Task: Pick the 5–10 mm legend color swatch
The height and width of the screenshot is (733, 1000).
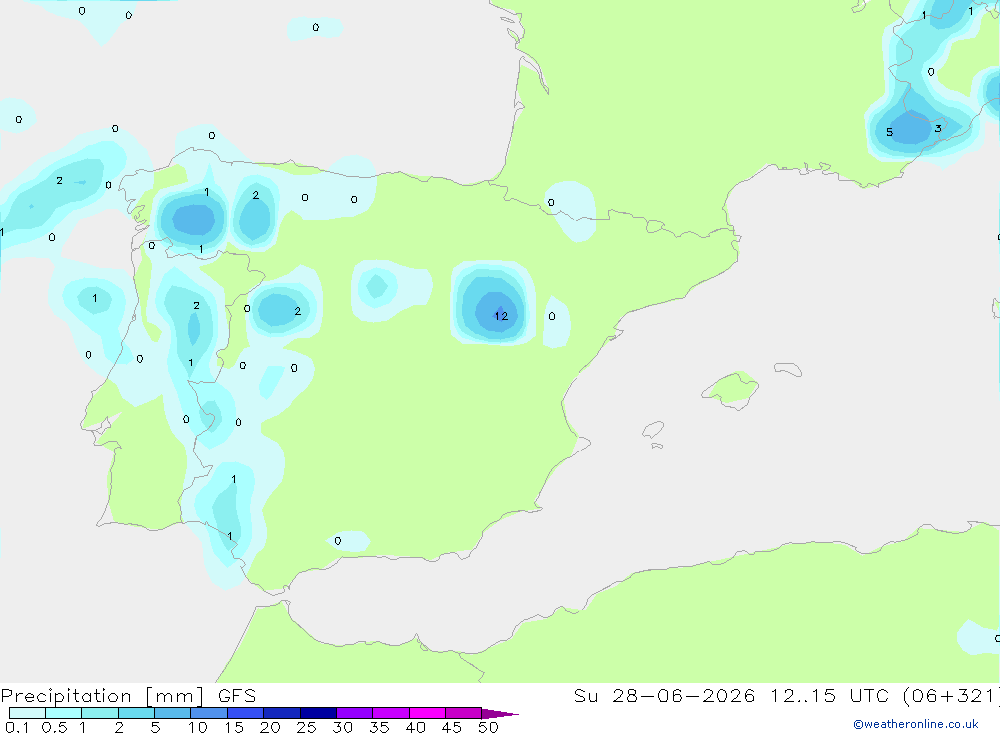Action: (172, 713)
